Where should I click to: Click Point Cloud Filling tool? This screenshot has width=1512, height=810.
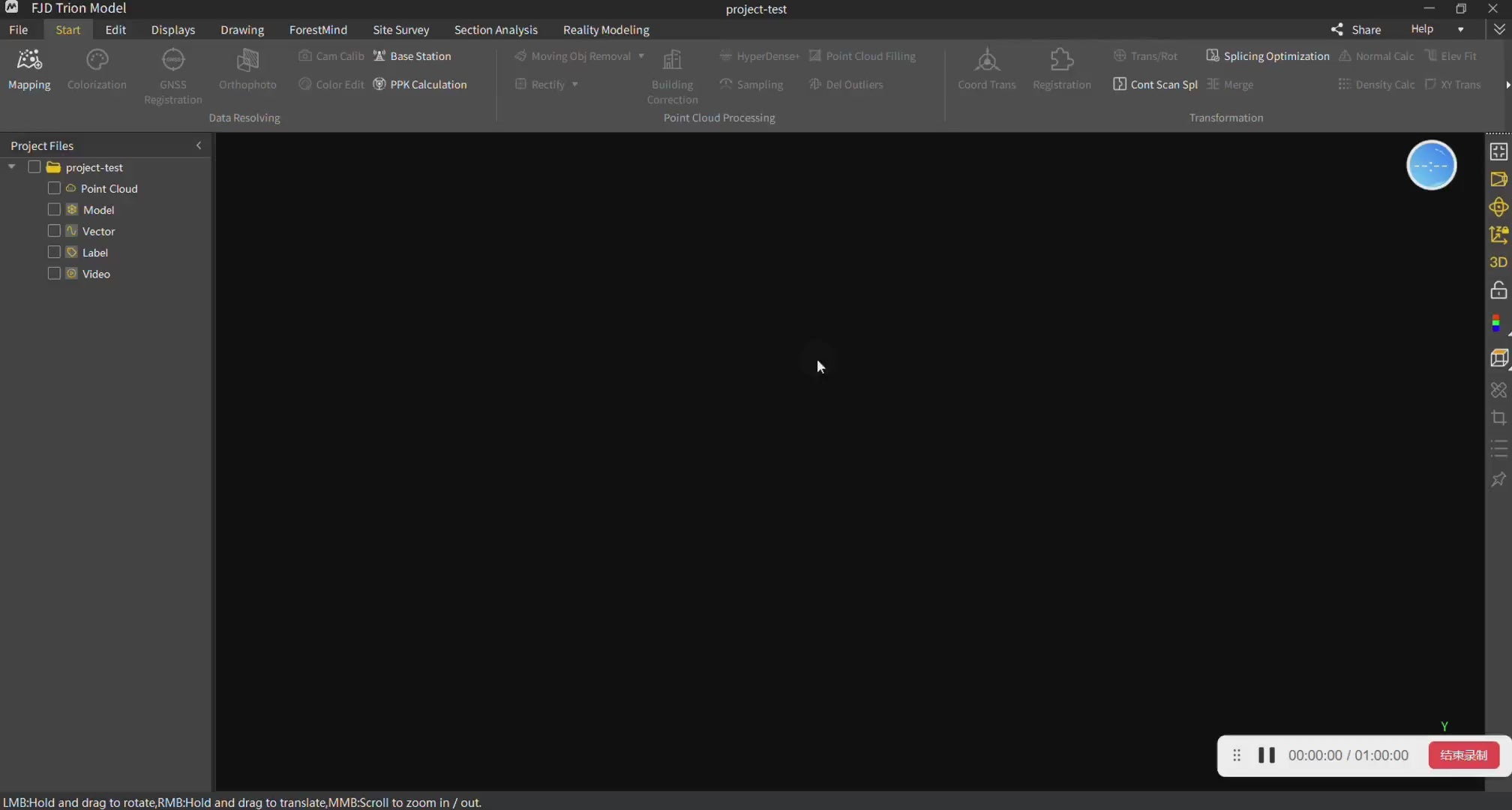[862, 56]
